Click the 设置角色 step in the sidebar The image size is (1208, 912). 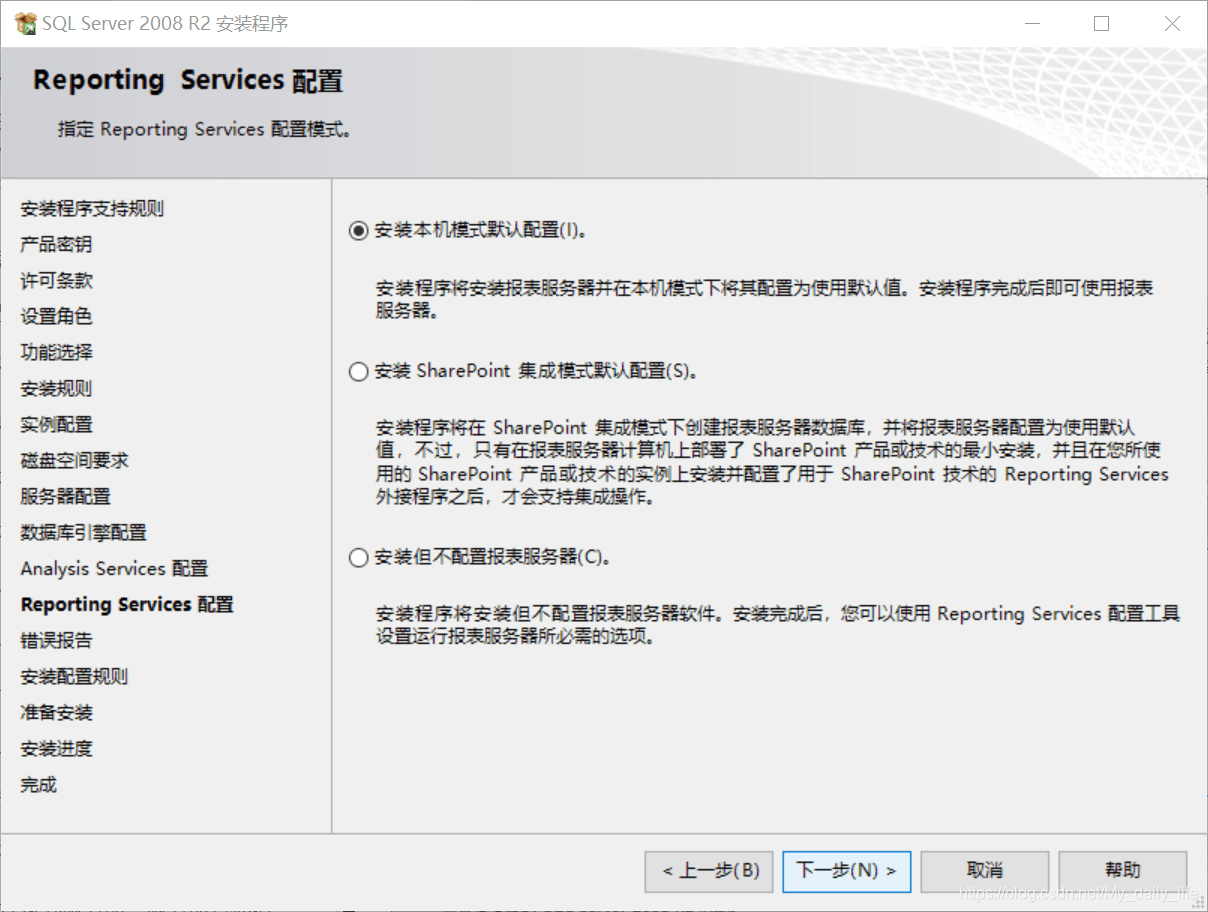pyautogui.click(x=56, y=317)
